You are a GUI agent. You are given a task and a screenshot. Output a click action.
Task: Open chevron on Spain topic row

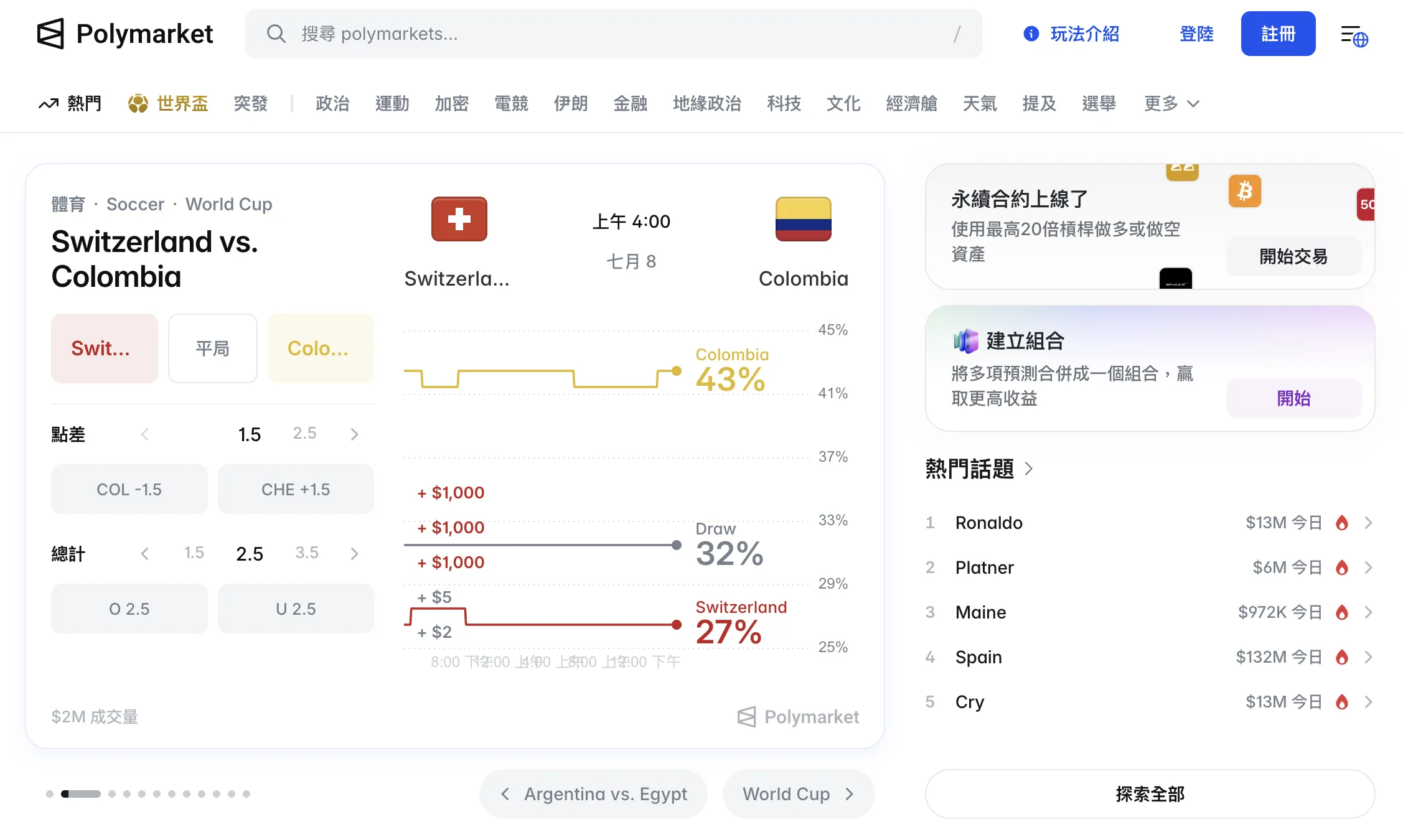pos(1368,657)
